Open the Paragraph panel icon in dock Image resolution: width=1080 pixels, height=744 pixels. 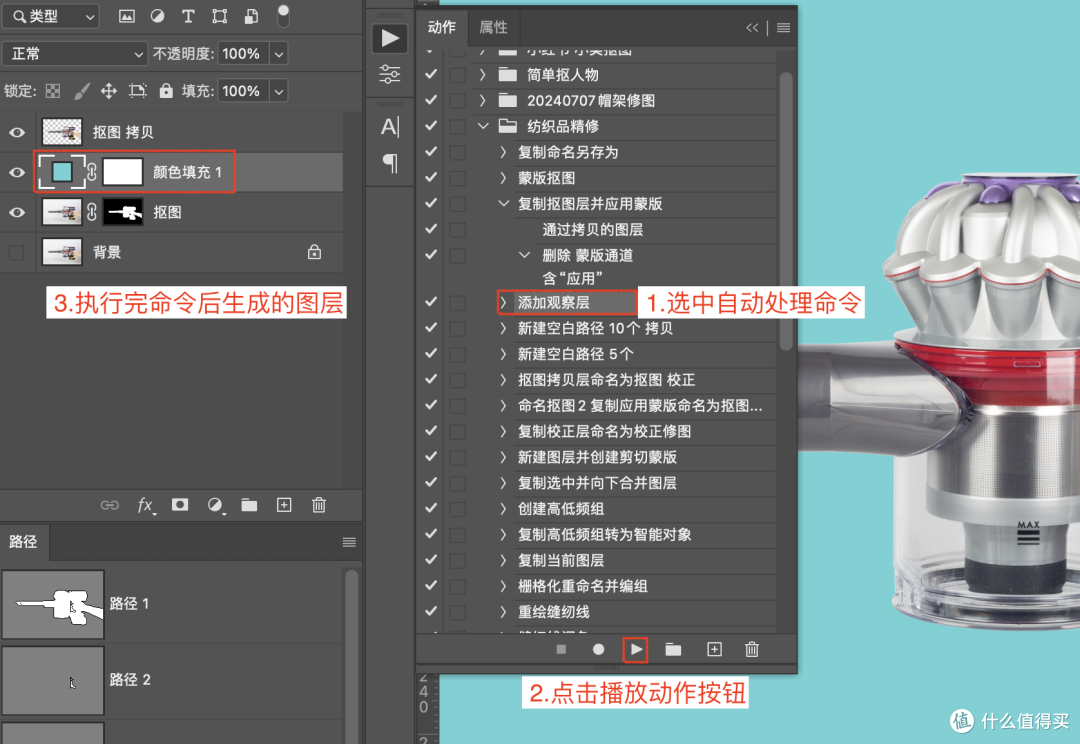click(x=390, y=163)
